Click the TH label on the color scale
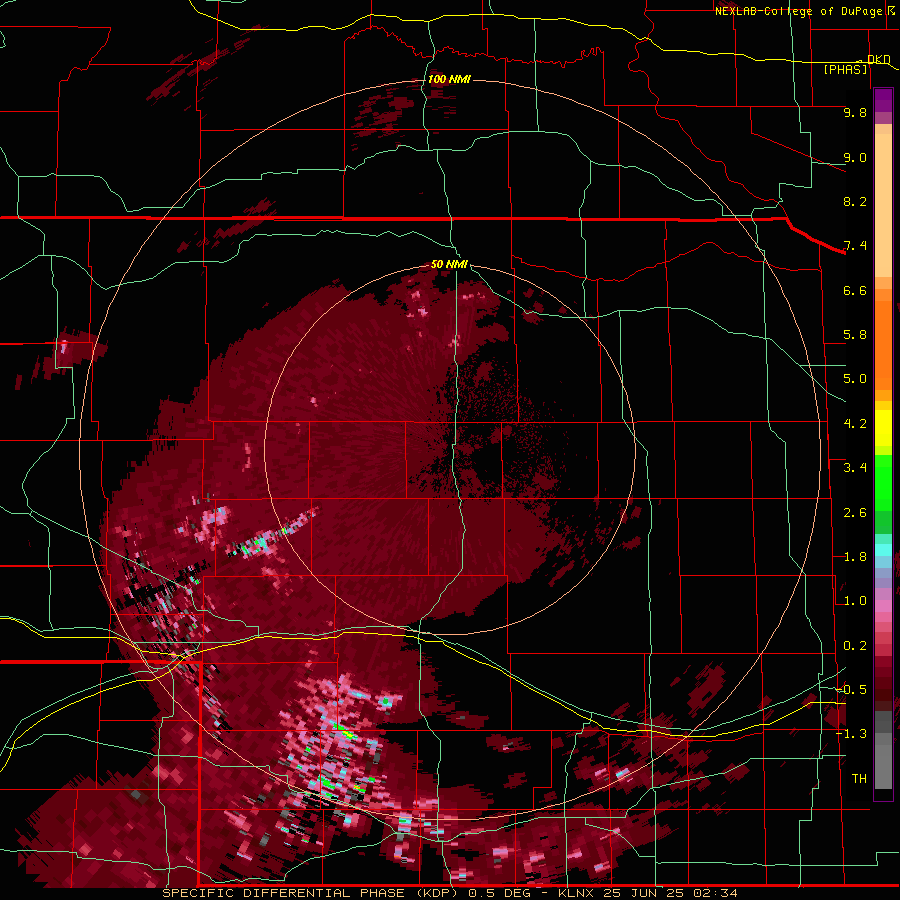The width and height of the screenshot is (900, 900). (x=859, y=779)
